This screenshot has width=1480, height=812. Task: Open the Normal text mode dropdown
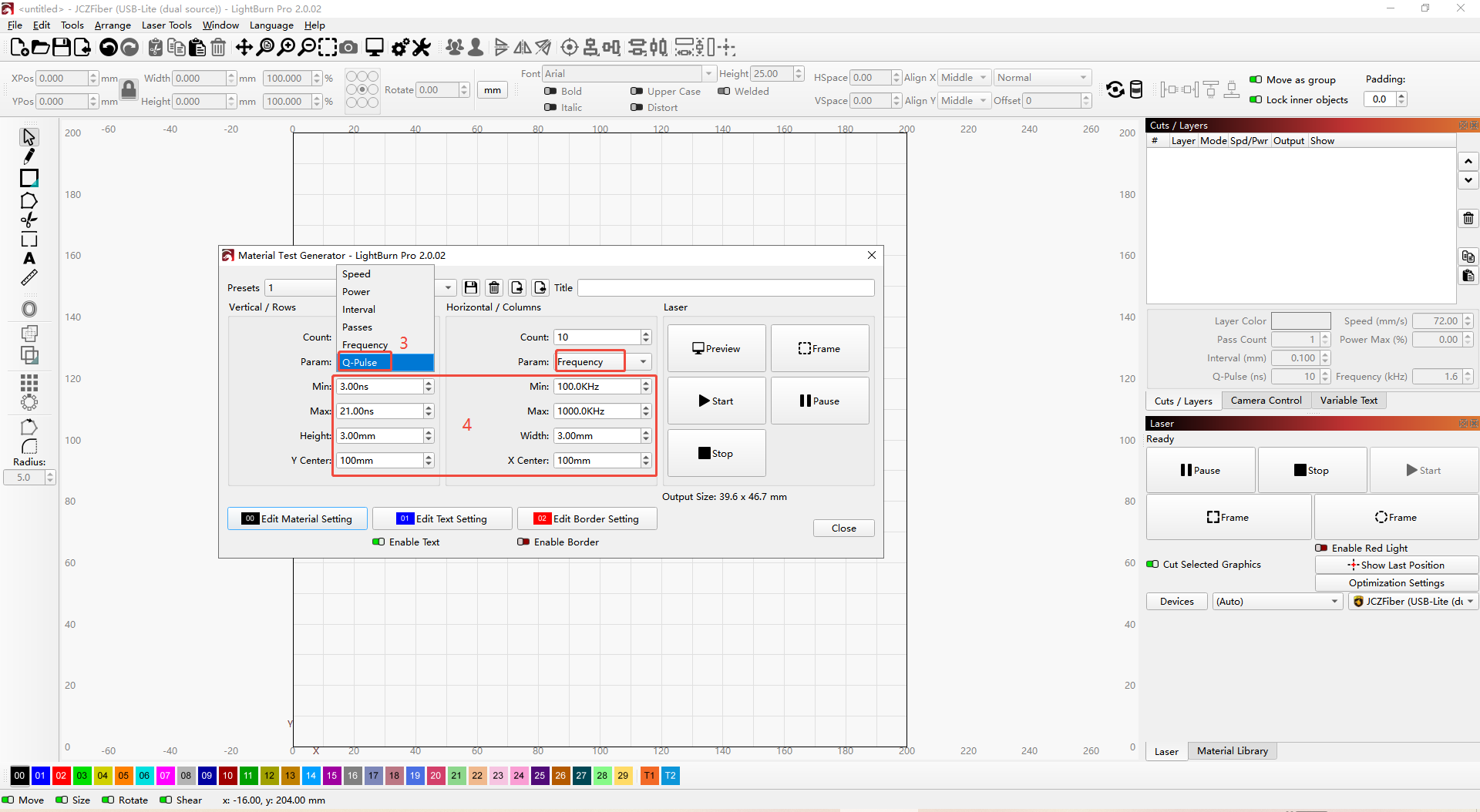click(x=1042, y=78)
